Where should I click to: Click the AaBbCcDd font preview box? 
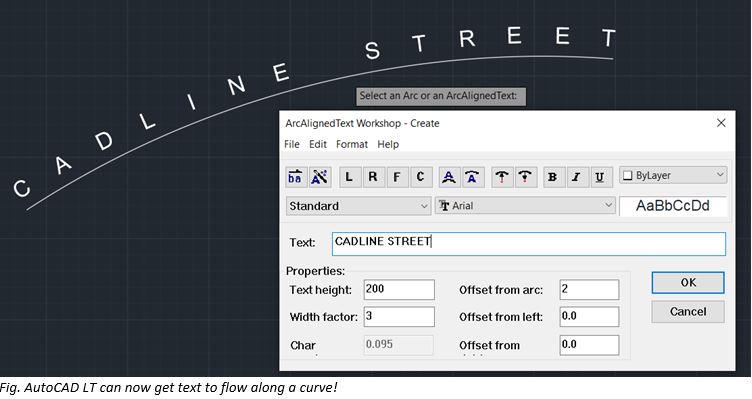pyautogui.click(x=673, y=206)
